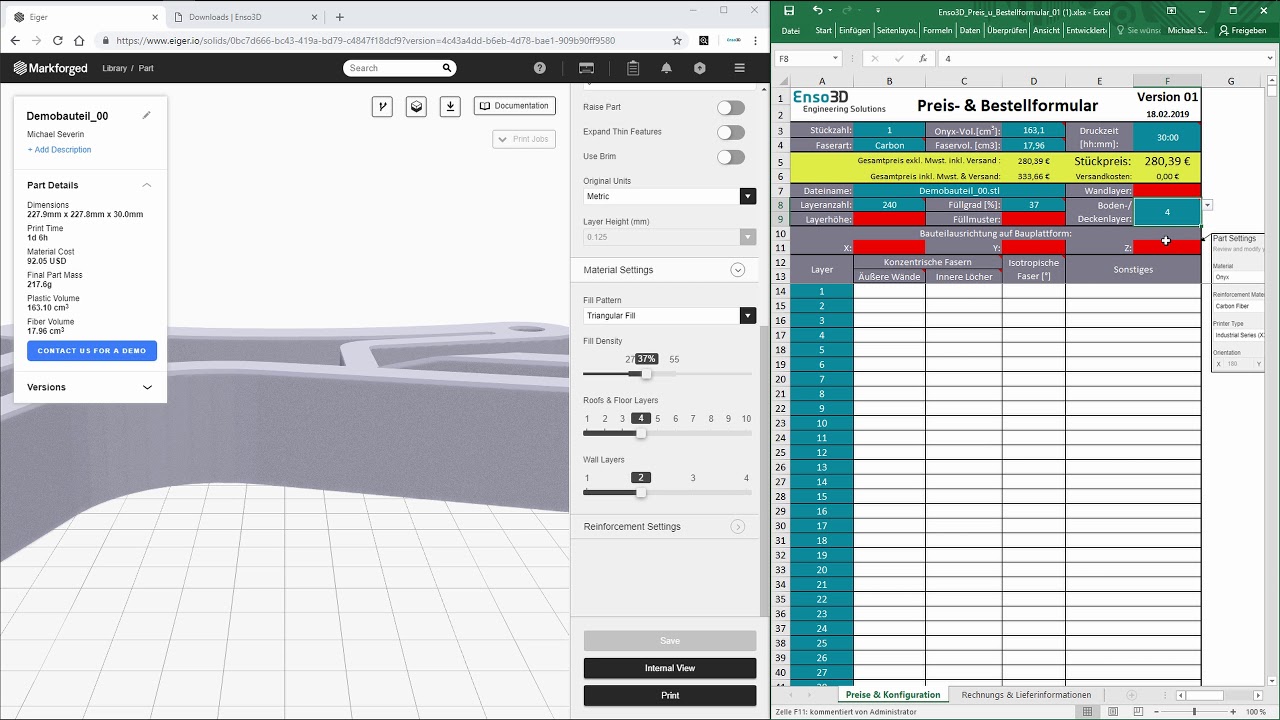Open the Print Jobs dropdown
Screen dimensions: 1280x720
tap(524, 139)
